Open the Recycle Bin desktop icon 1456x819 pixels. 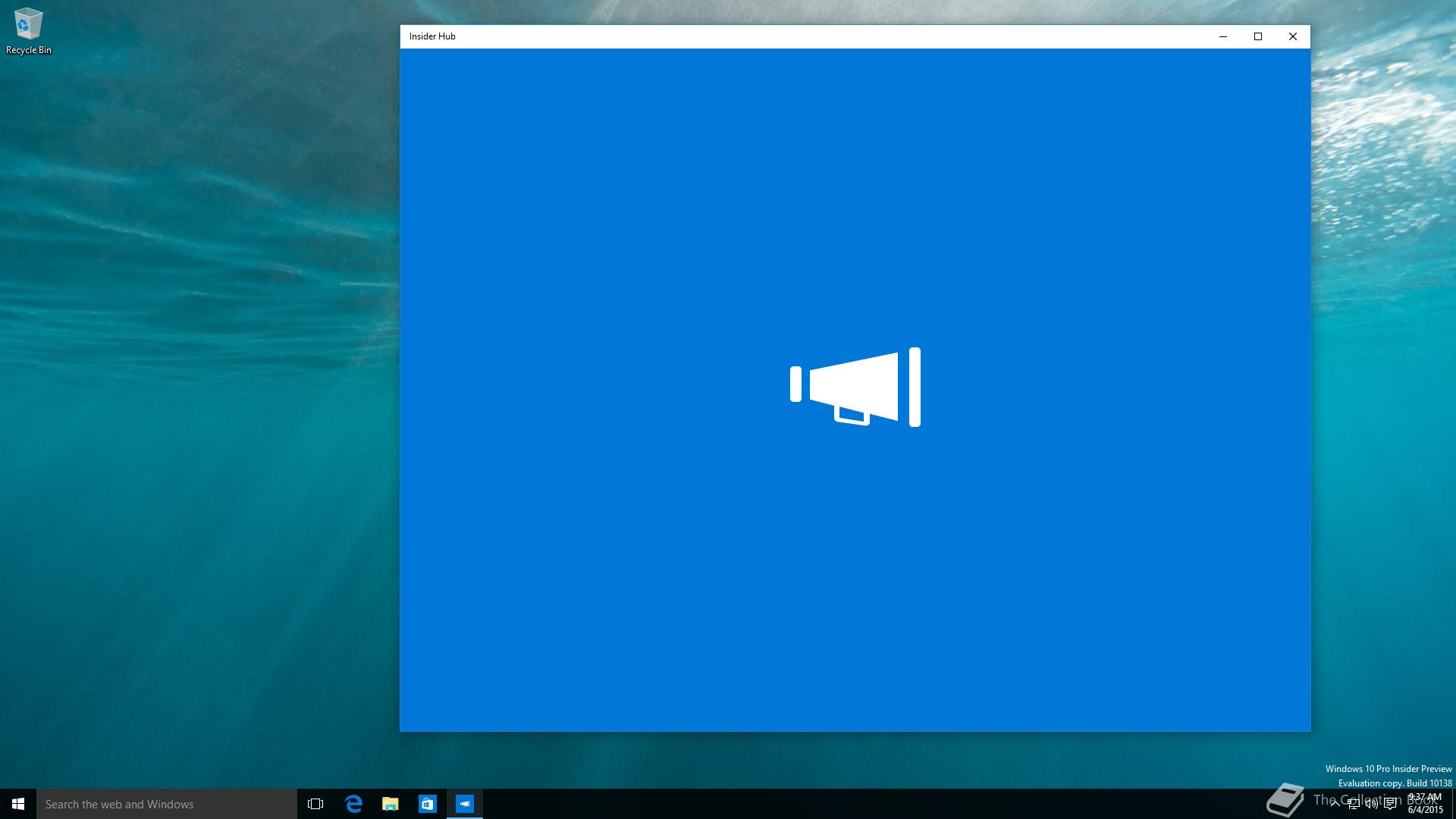point(28,32)
